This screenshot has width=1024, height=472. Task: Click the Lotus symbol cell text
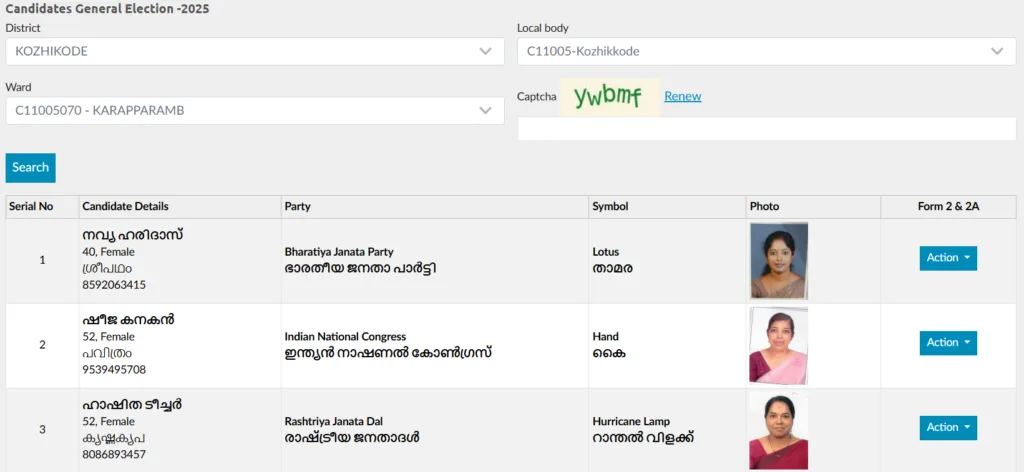coord(606,253)
